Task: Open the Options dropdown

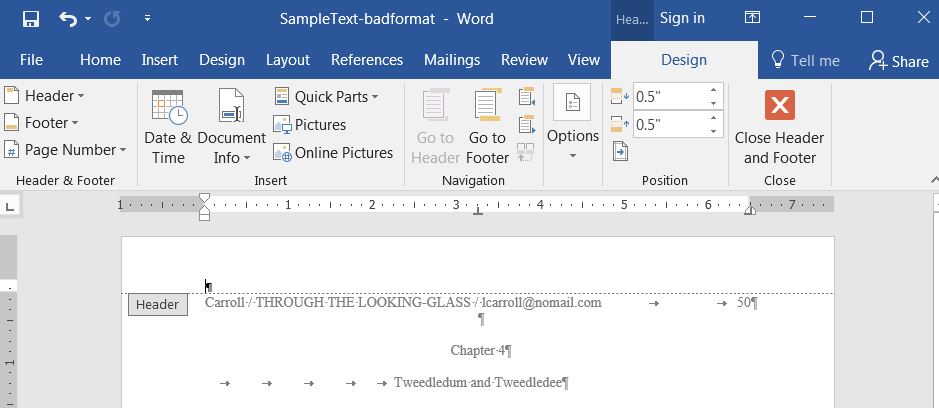Action: [572, 127]
